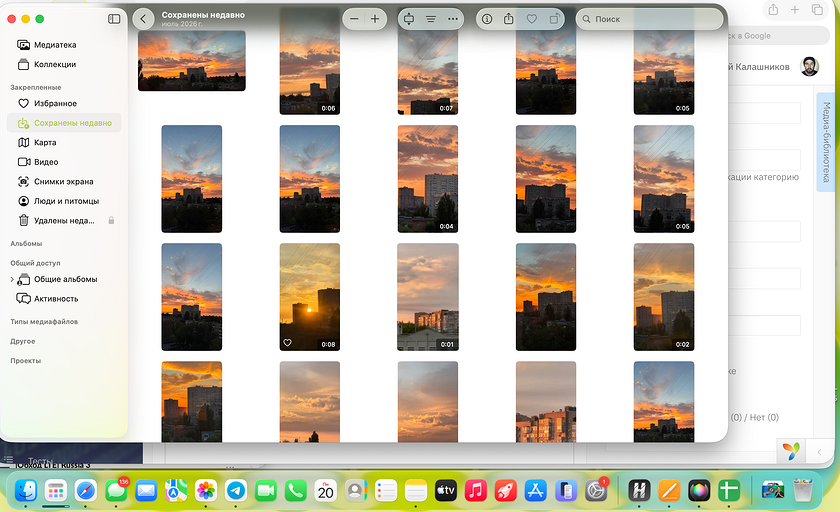
Task: Select the sunset video marked 0:08
Action: pos(310,297)
